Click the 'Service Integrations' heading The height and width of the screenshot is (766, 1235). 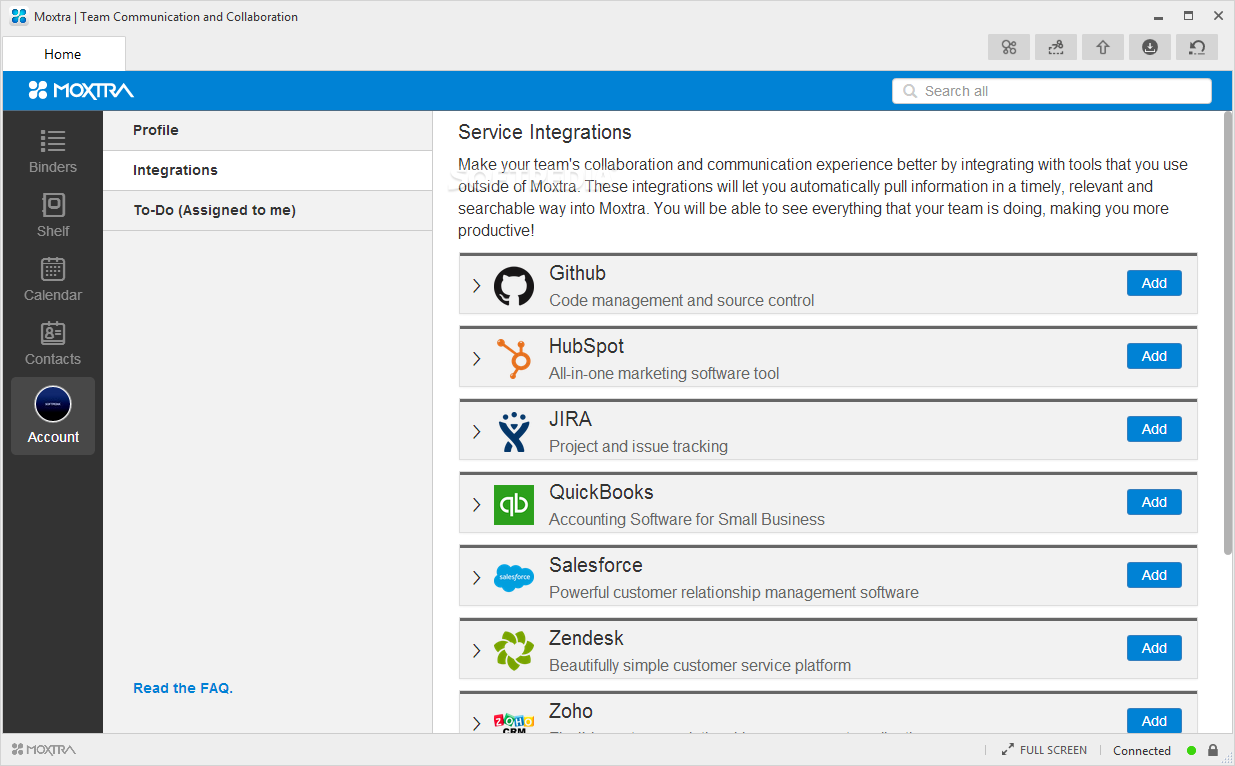tap(545, 132)
